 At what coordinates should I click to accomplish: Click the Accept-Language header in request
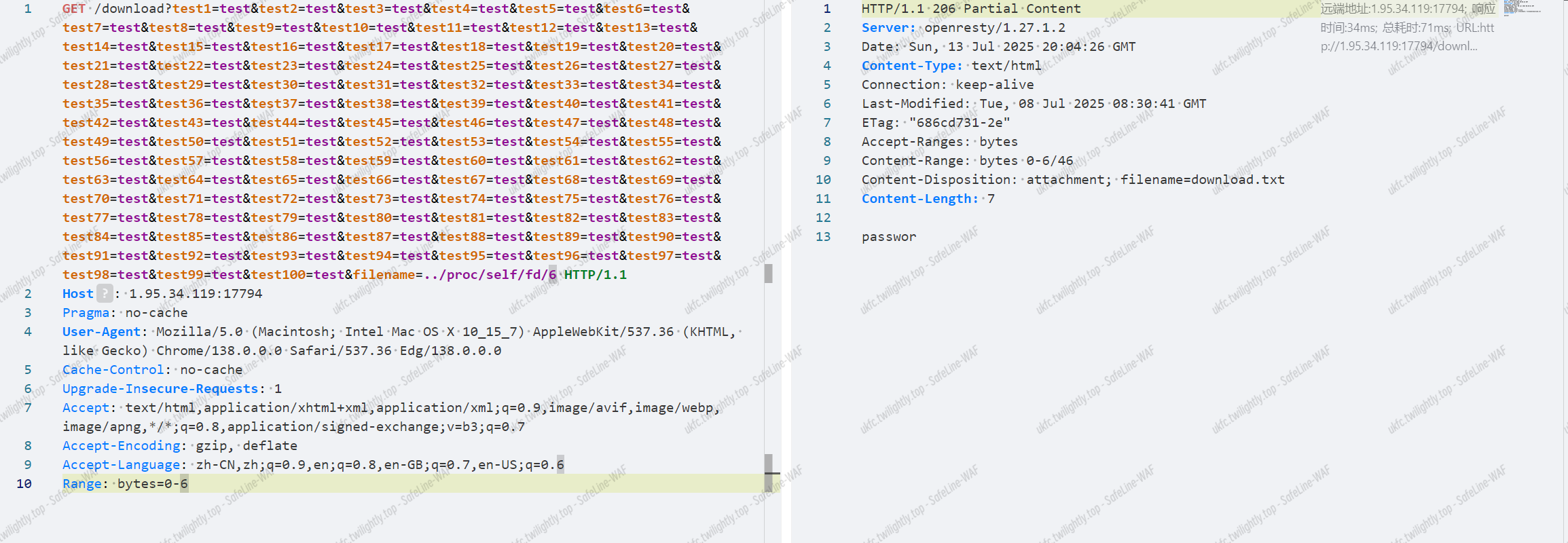point(122,465)
